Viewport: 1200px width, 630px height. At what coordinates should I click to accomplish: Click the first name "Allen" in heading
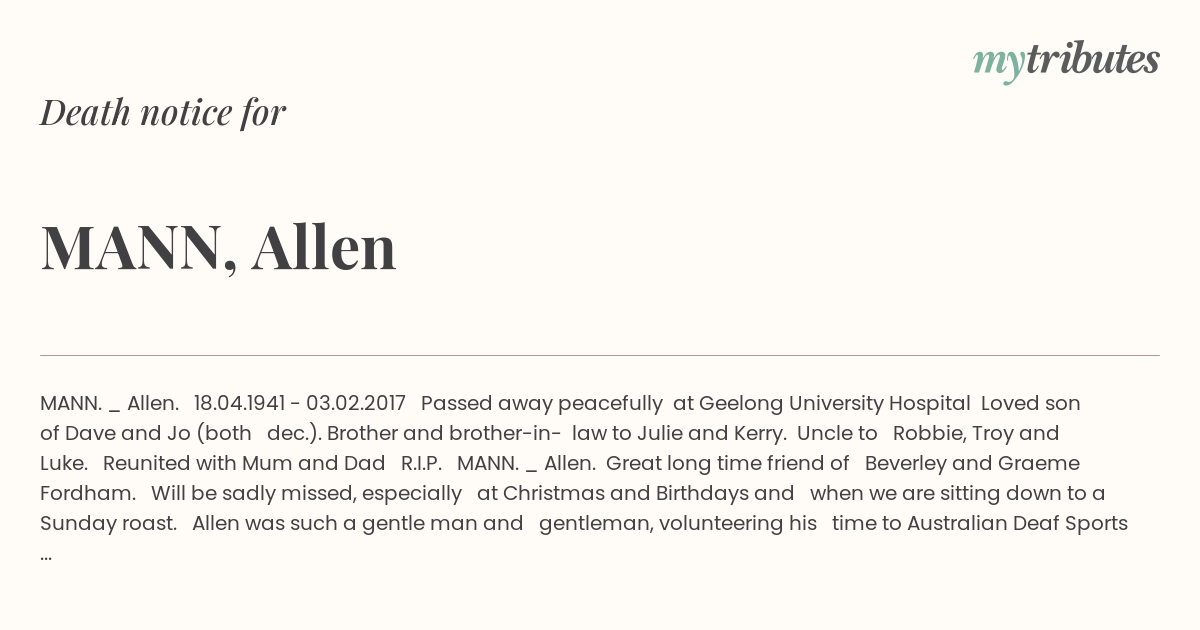[x=324, y=246]
